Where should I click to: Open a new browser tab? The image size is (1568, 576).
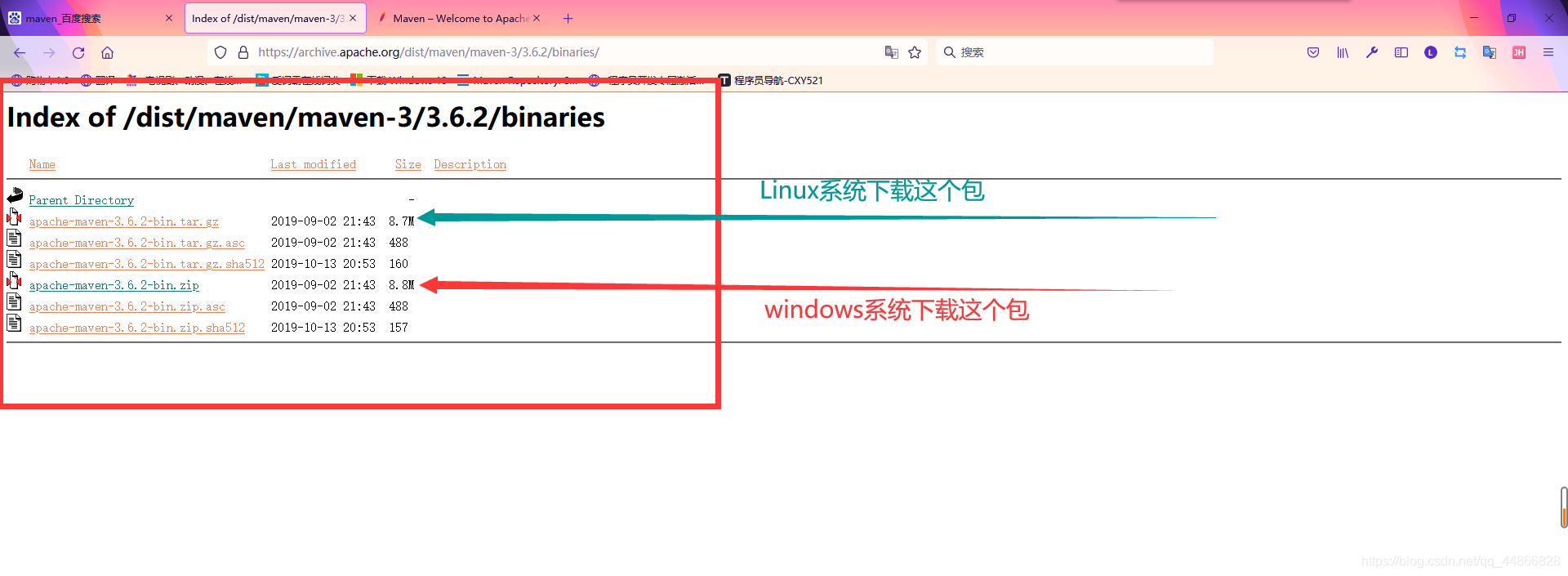[568, 18]
